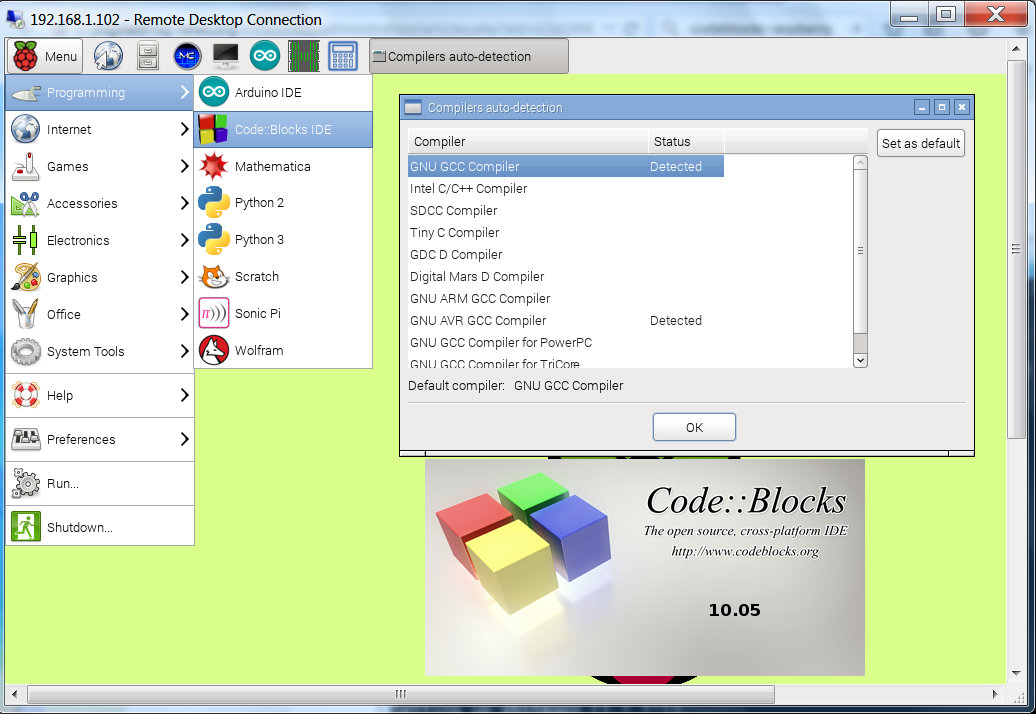Viewport: 1036px width, 714px height.
Task: Open the terminal monitor icon in the panel
Action: (x=226, y=57)
